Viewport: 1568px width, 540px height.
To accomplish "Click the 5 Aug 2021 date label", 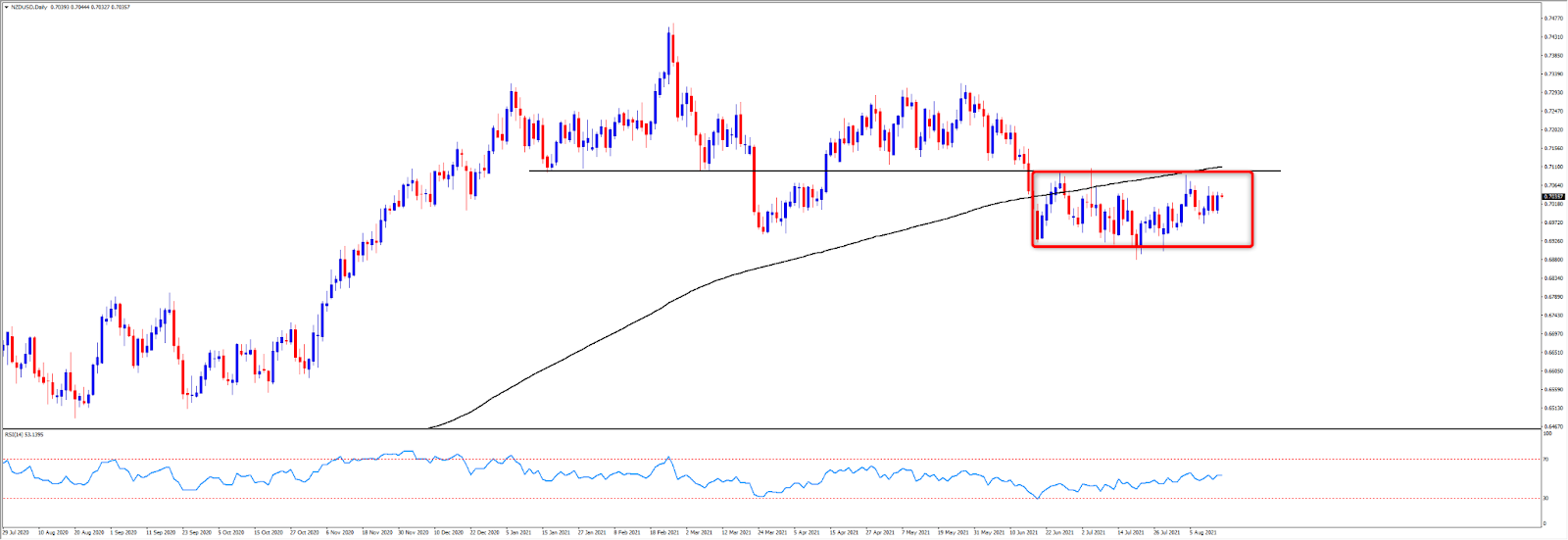I will pyautogui.click(x=1203, y=532).
